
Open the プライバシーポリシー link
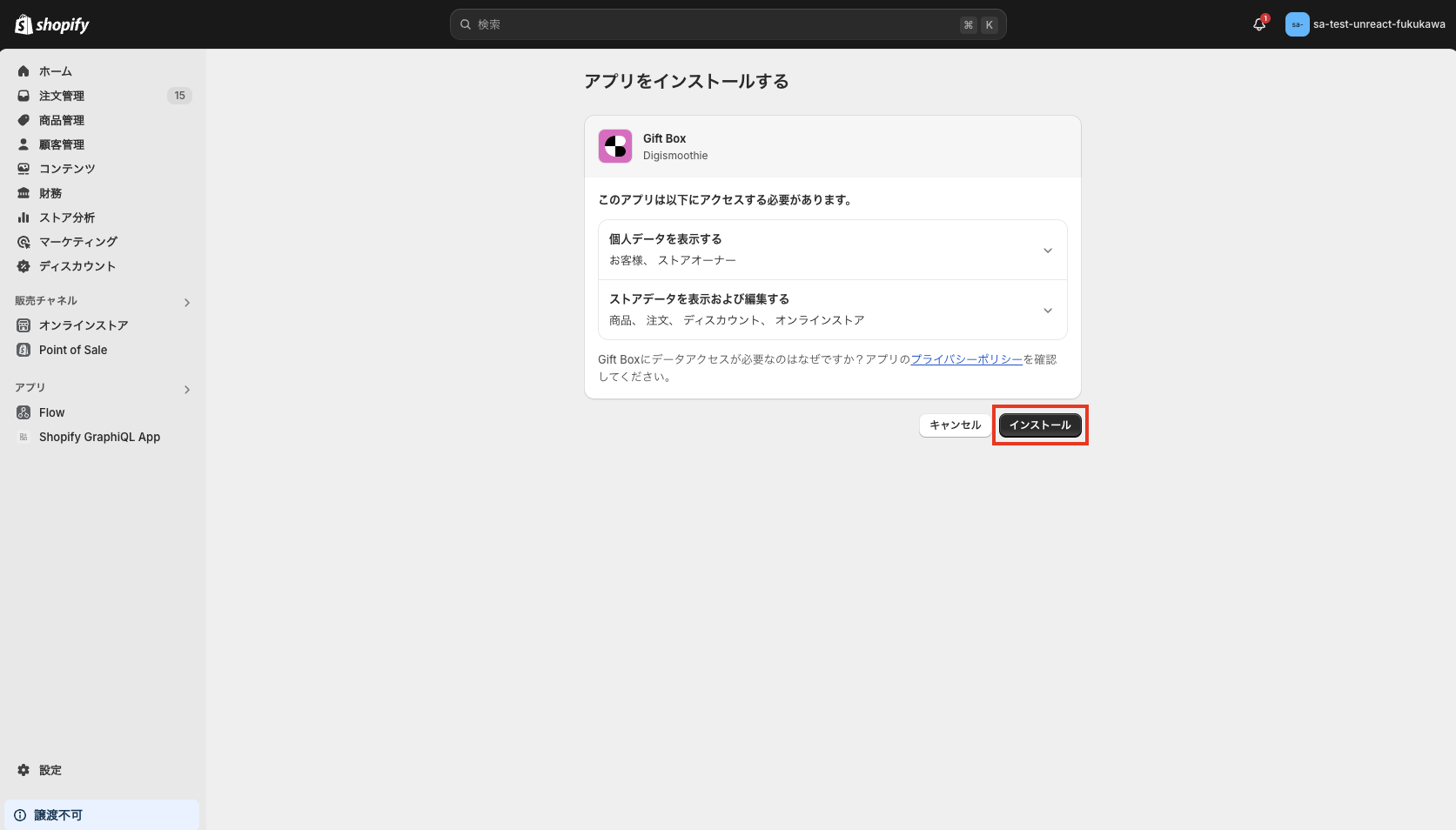pyautogui.click(x=966, y=358)
